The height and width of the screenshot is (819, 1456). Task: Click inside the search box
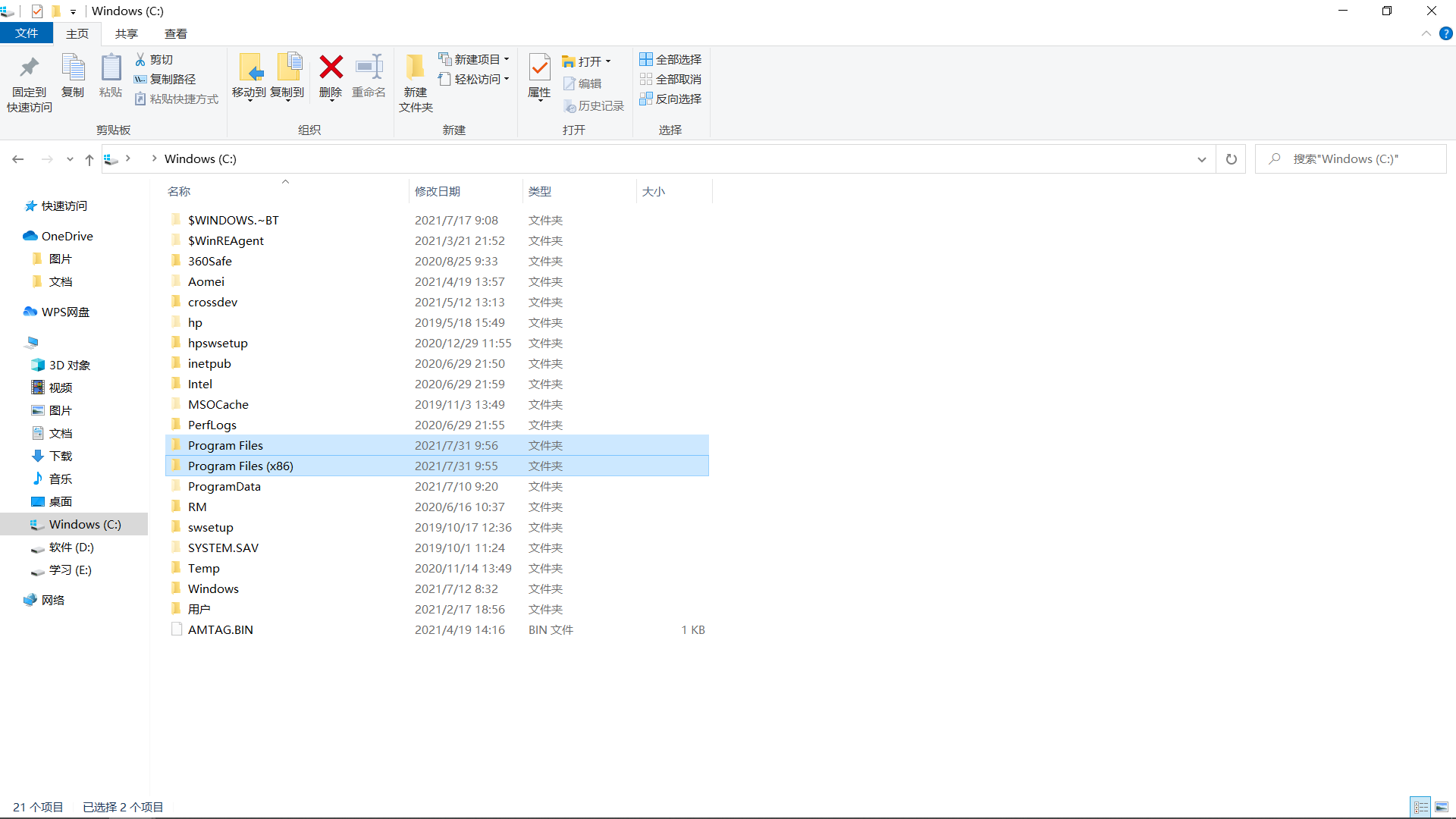coord(1350,158)
